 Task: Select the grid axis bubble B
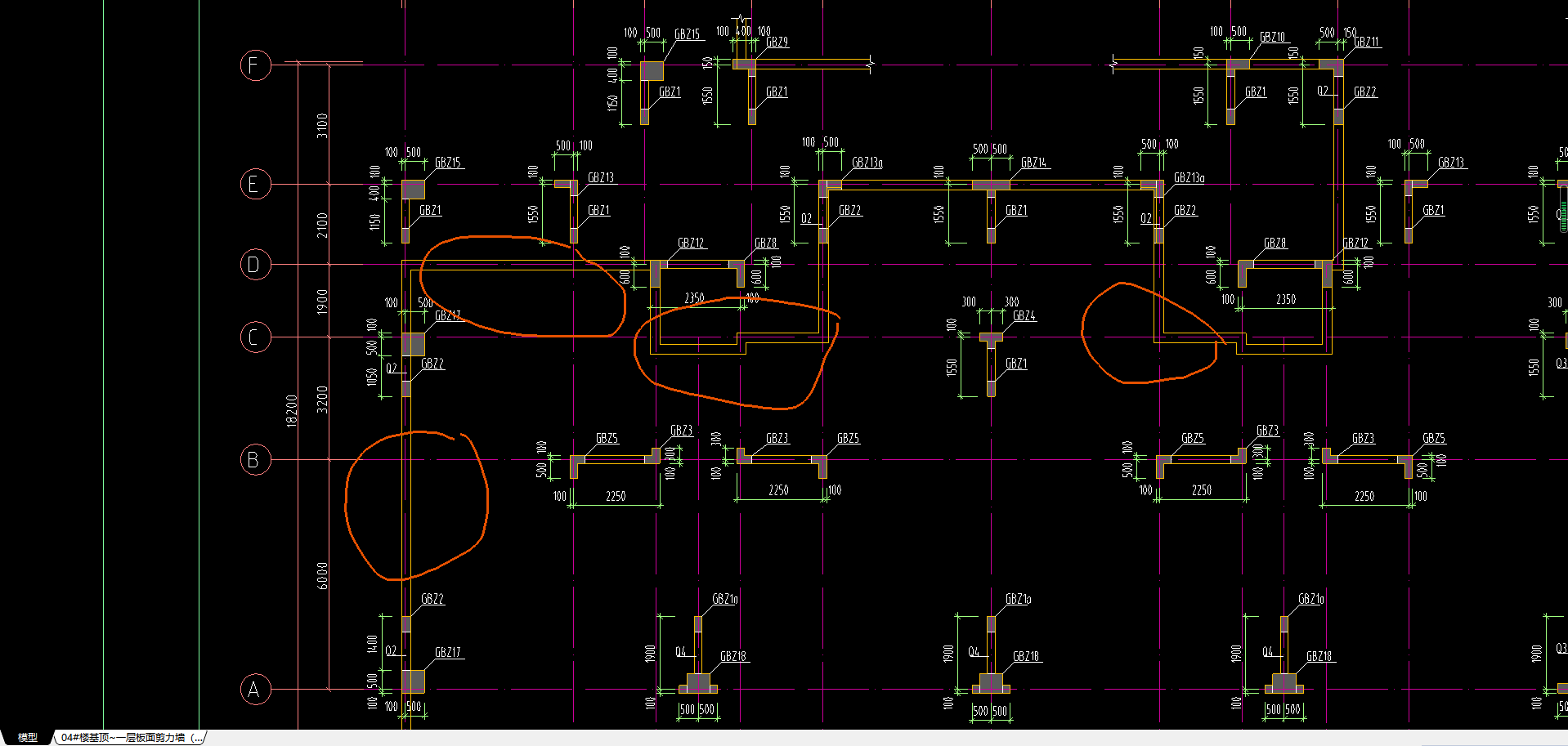pos(255,460)
